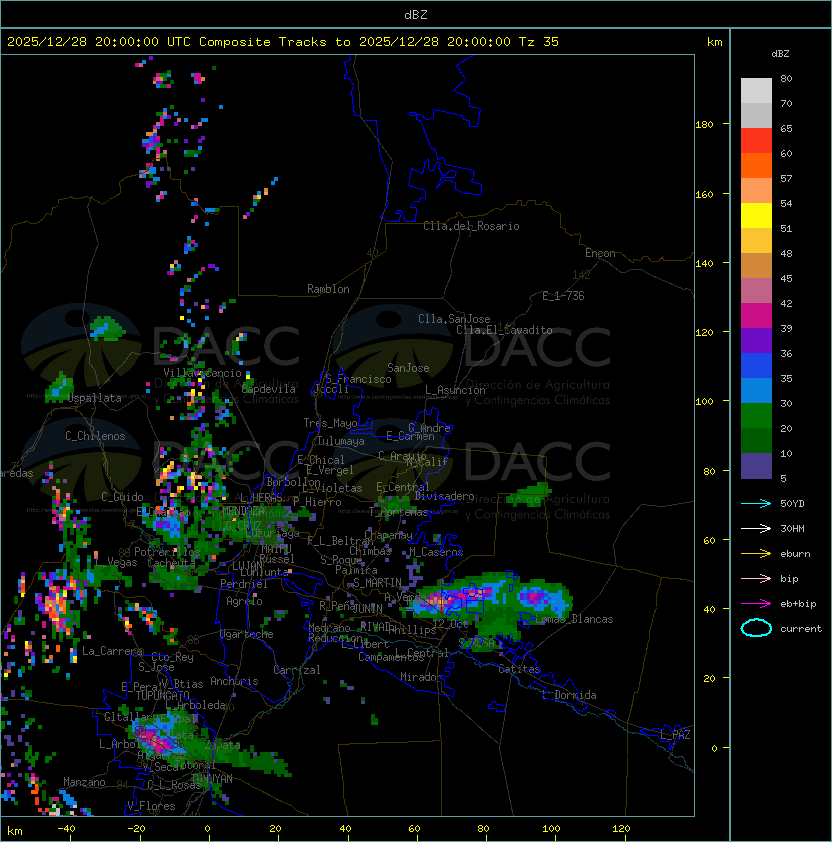Click the cyan 'current' ellipse legend symbol
The image size is (832, 842).
(x=756, y=628)
